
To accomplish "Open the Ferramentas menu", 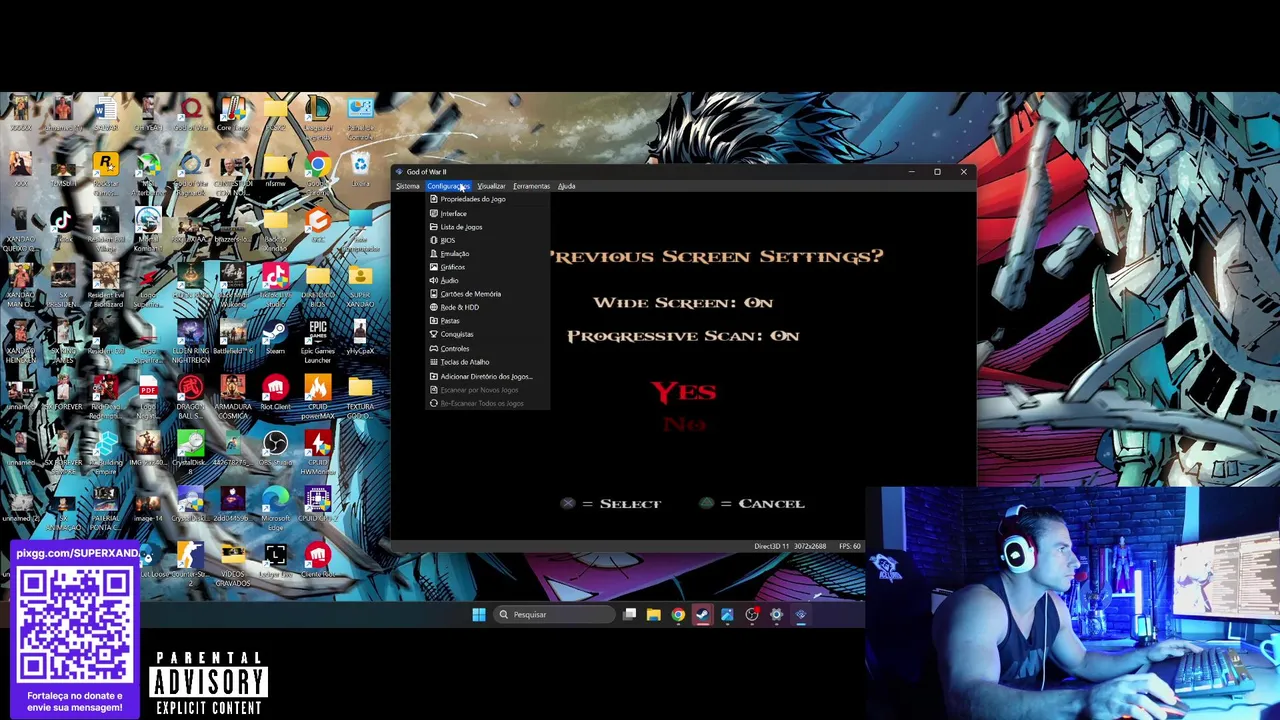I will (x=531, y=186).
